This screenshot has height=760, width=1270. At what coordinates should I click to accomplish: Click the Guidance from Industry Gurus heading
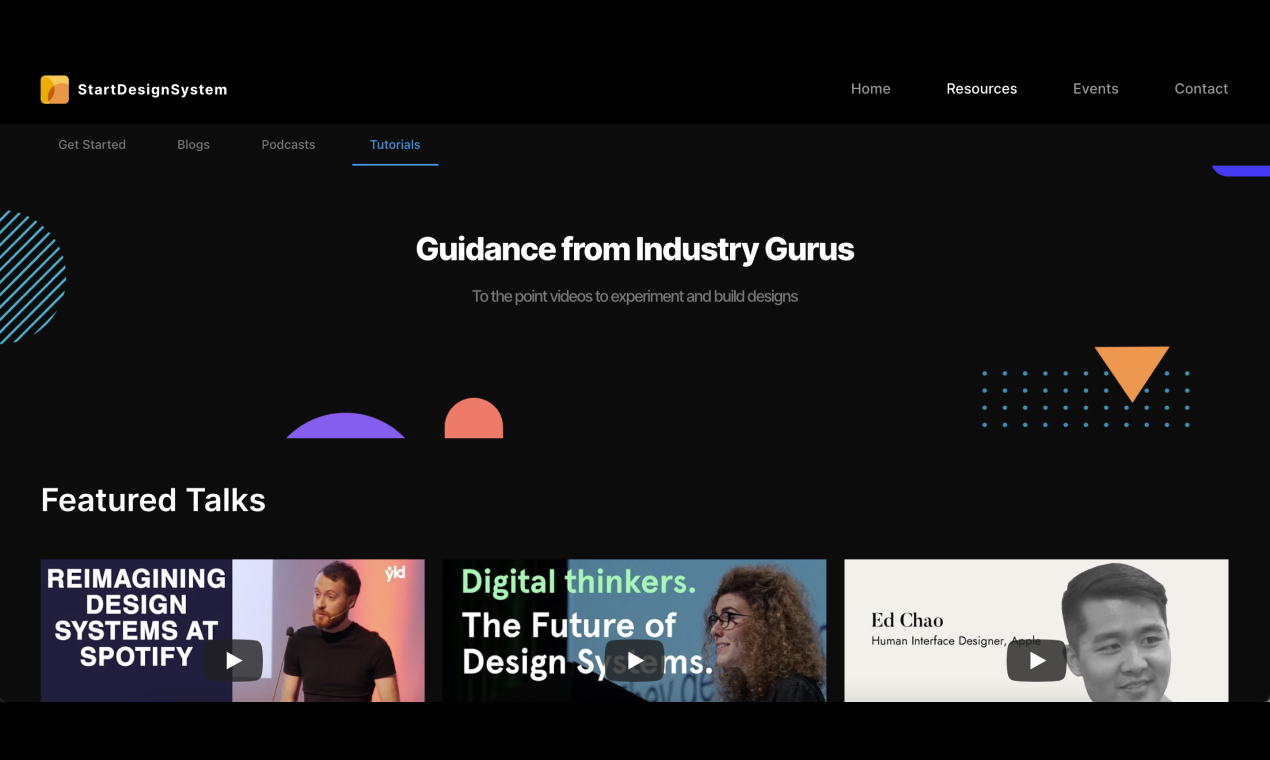point(635,249)
